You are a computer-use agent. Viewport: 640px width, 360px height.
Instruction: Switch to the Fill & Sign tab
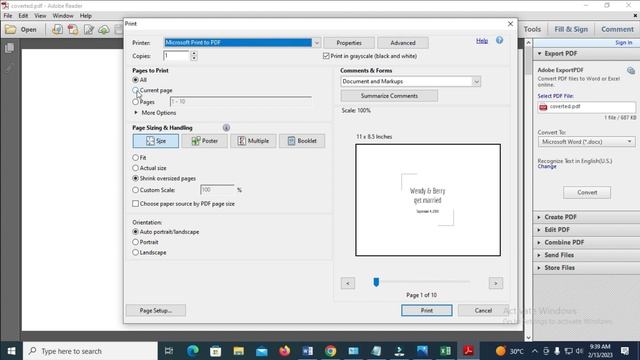(x=571, y=29)
